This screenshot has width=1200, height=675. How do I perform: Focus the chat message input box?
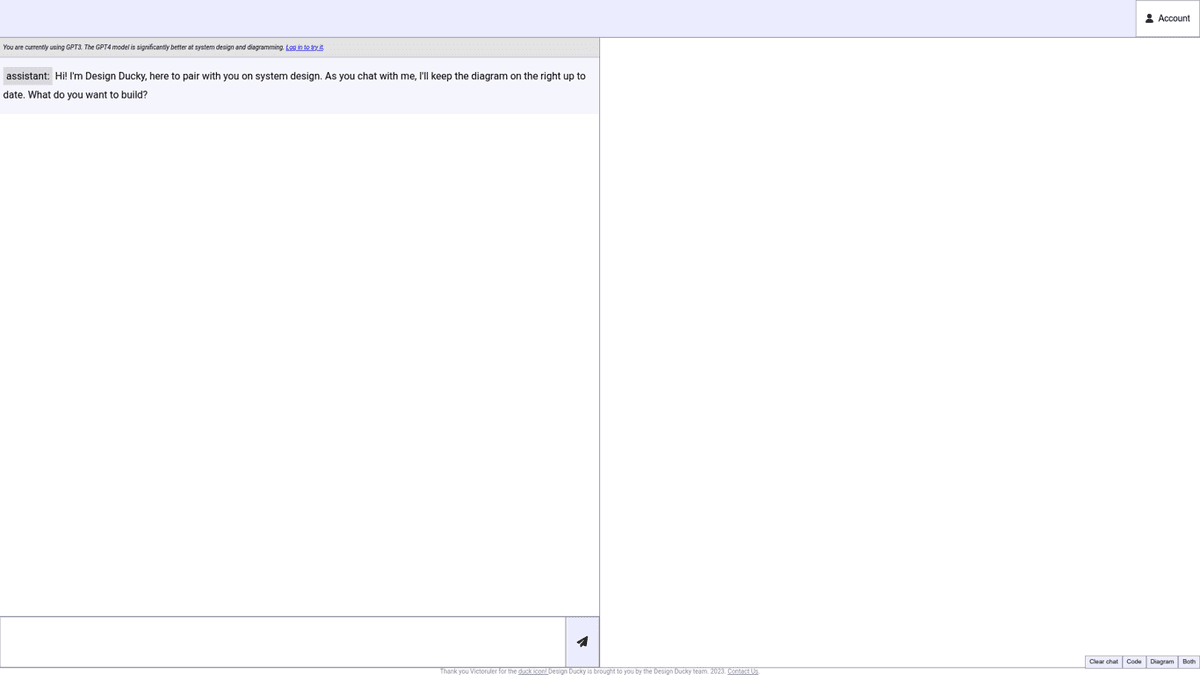click(x=283, y=642)
